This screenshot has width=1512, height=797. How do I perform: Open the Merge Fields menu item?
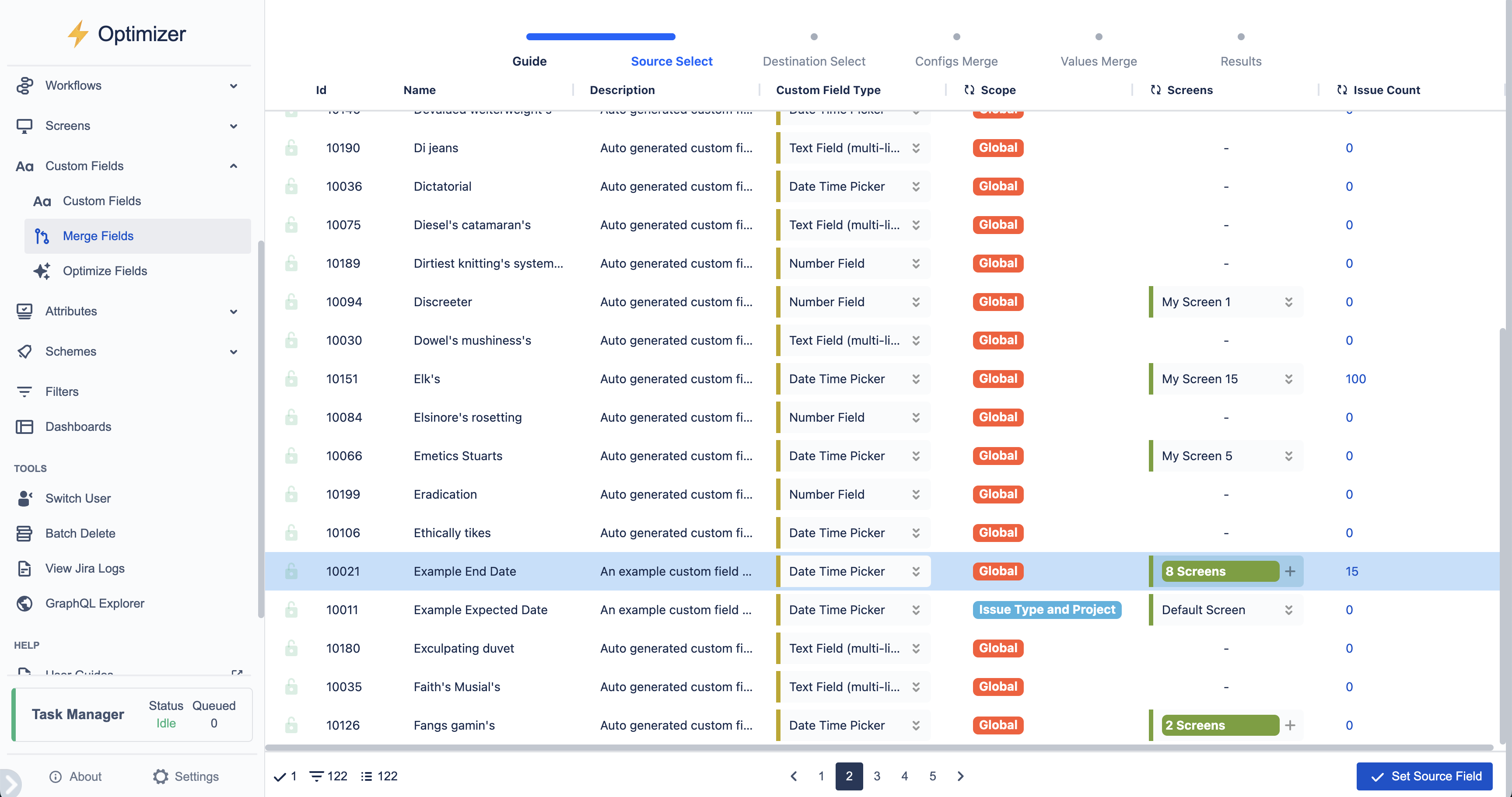pos(98,236)
